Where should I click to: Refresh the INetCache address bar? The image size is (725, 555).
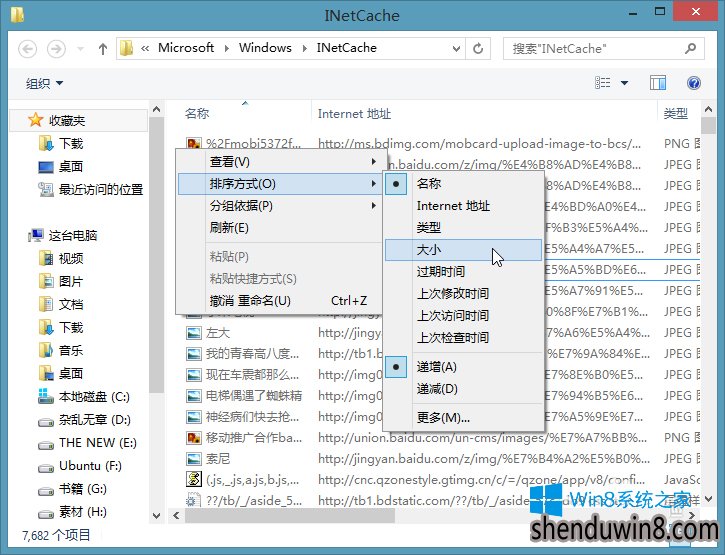(x=478, y=48)
